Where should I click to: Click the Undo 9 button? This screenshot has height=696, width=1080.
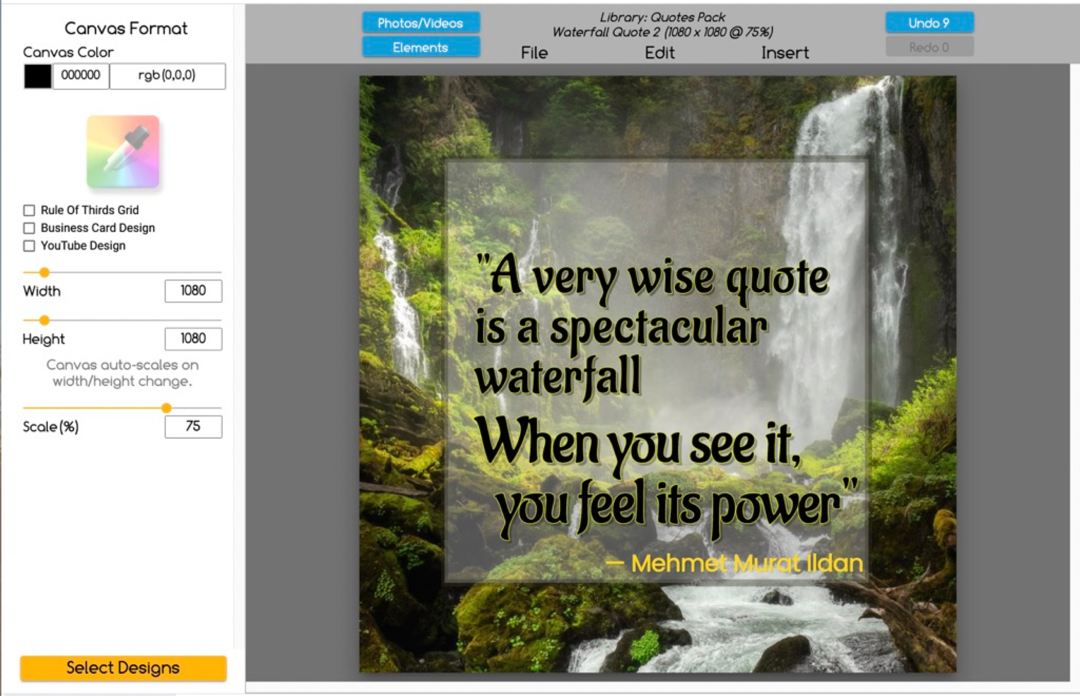click(x=929, y=23)
